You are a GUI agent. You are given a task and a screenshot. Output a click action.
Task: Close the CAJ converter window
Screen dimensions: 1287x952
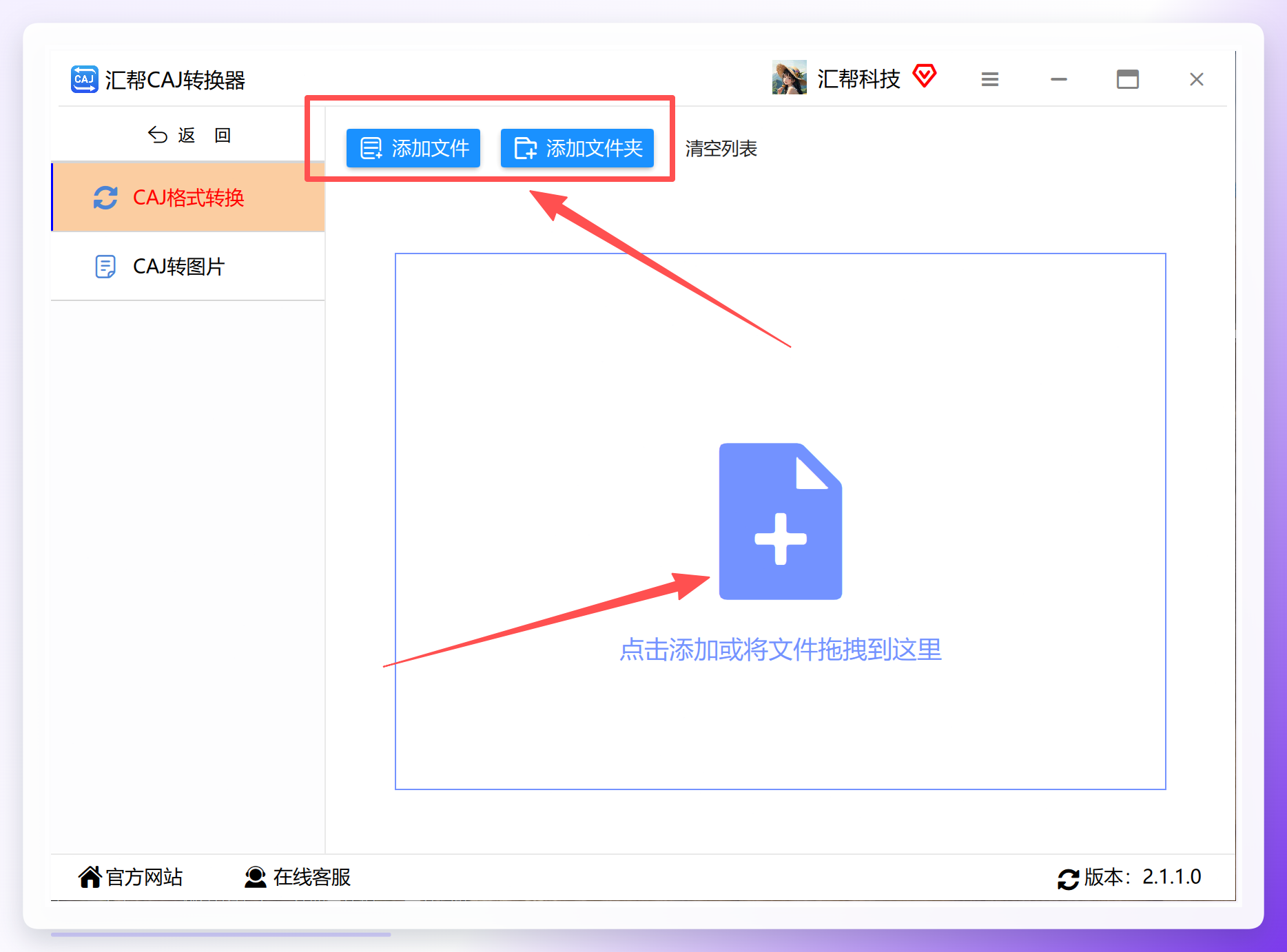pos(1197,79)
